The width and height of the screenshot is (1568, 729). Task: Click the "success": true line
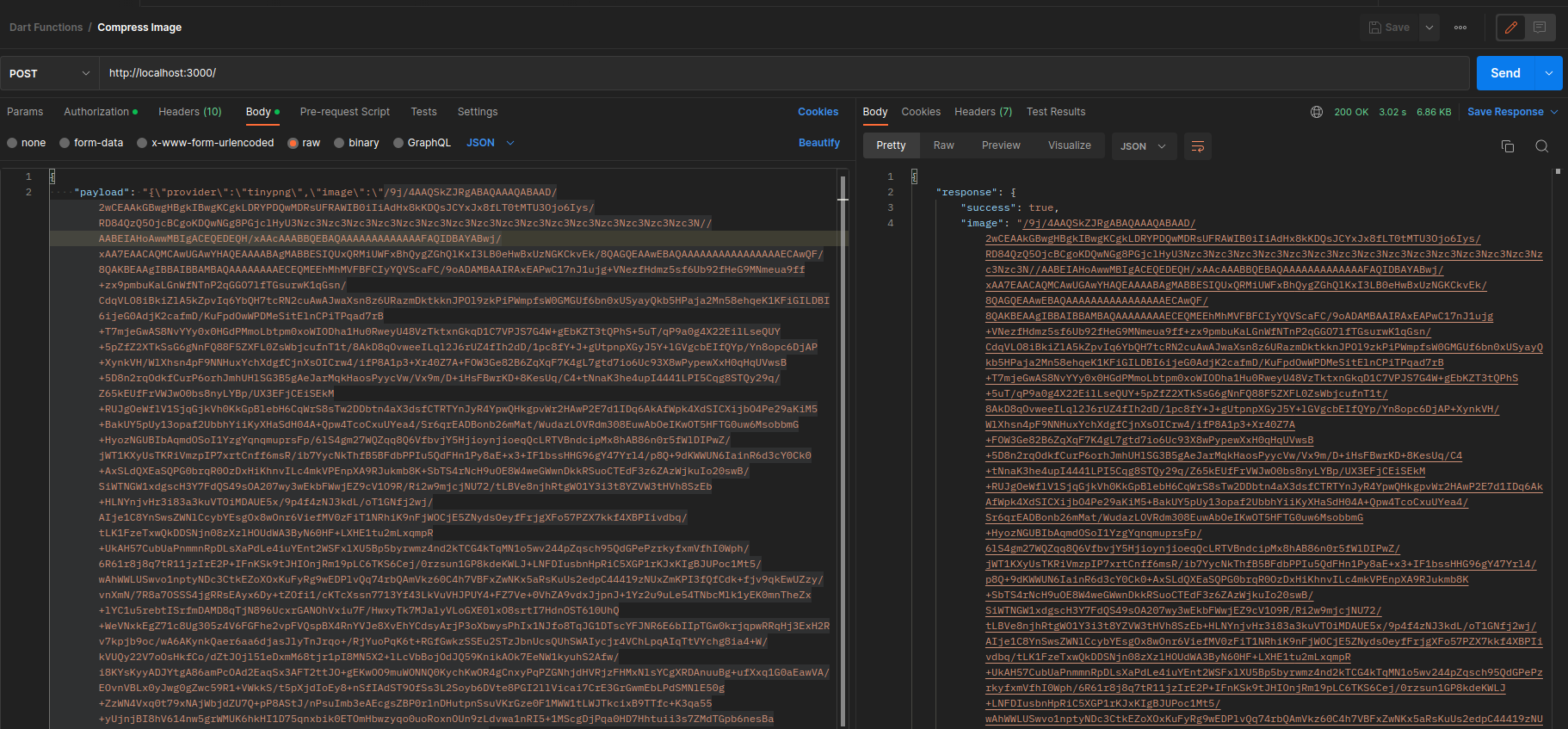click(x=1010, y=207)
